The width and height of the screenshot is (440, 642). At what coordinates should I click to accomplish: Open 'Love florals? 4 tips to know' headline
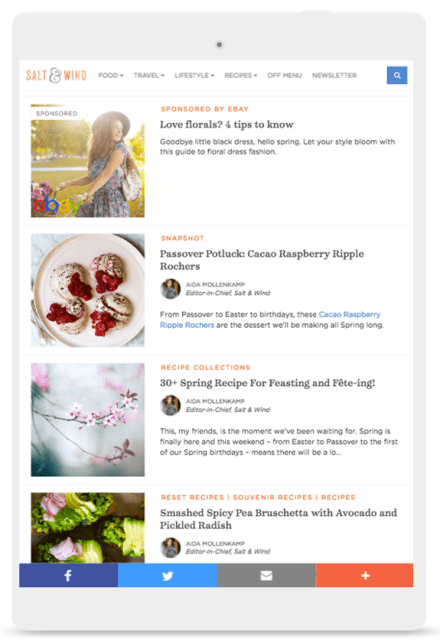pos(227,124)
